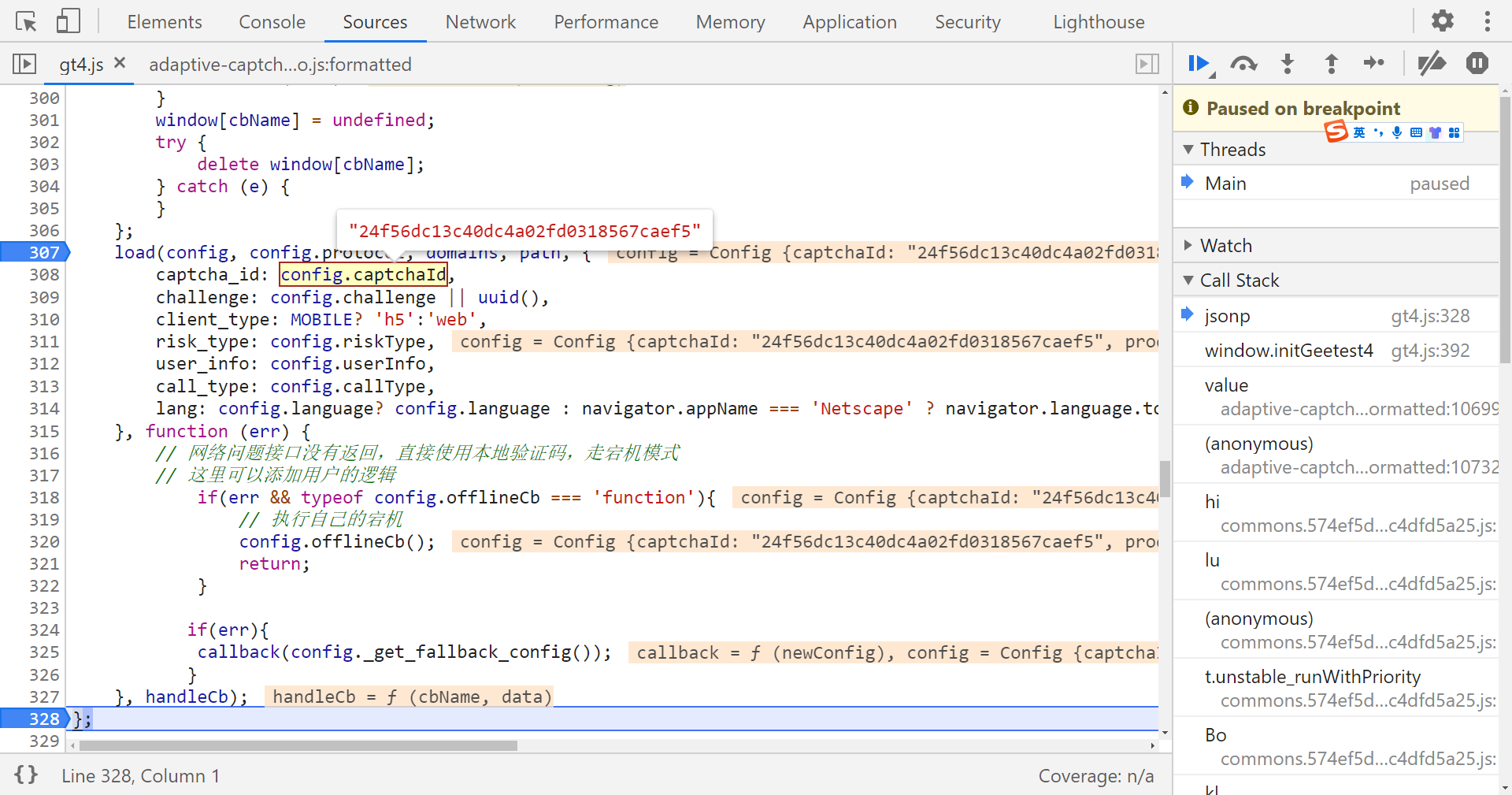The width and height of the screenshot is (1512, 795).
Task: Select window.initGeetest4 stack frame
Action: click(1336, 350)
